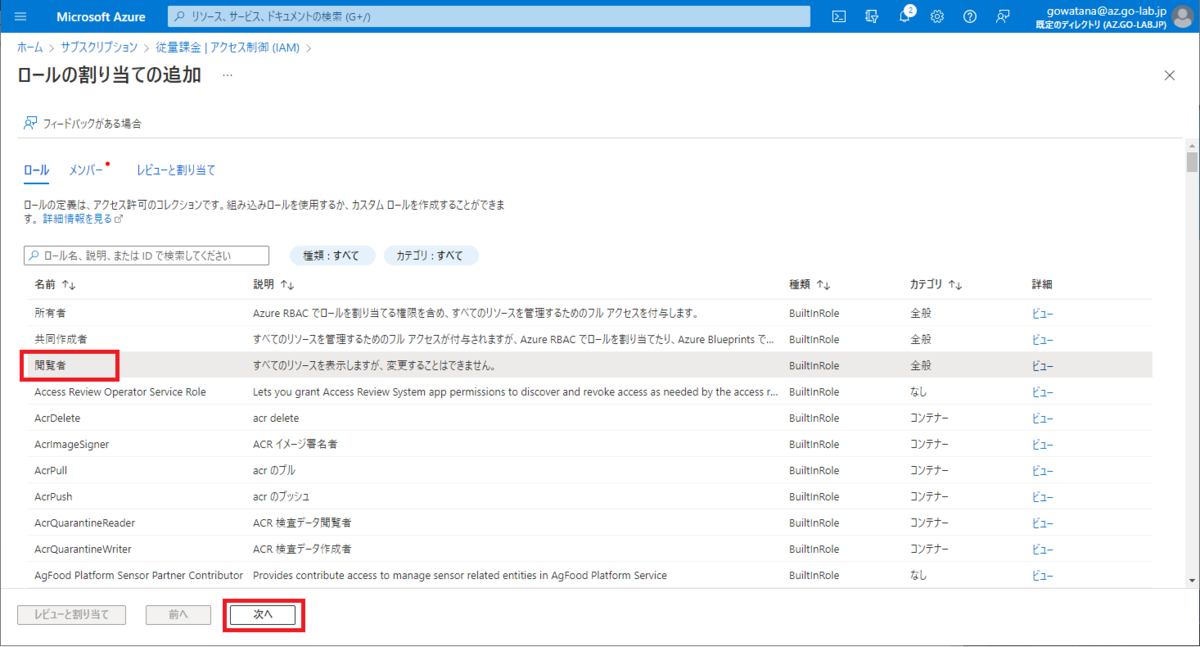The image size is (1200, 647).
Task: Go to ホーム breadcrumb
Action: (x=30, y=47)
